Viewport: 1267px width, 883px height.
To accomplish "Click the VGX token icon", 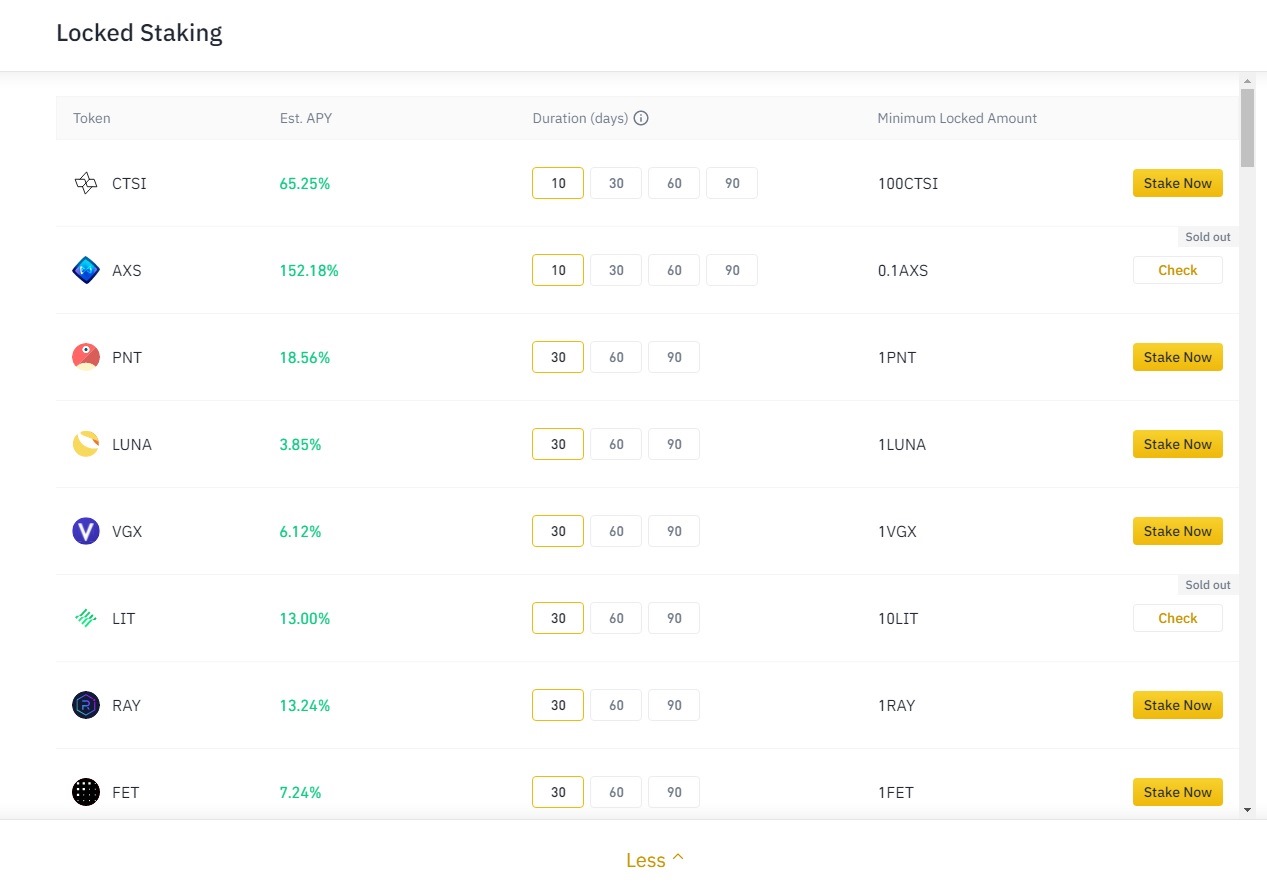I will pos(86,531).
